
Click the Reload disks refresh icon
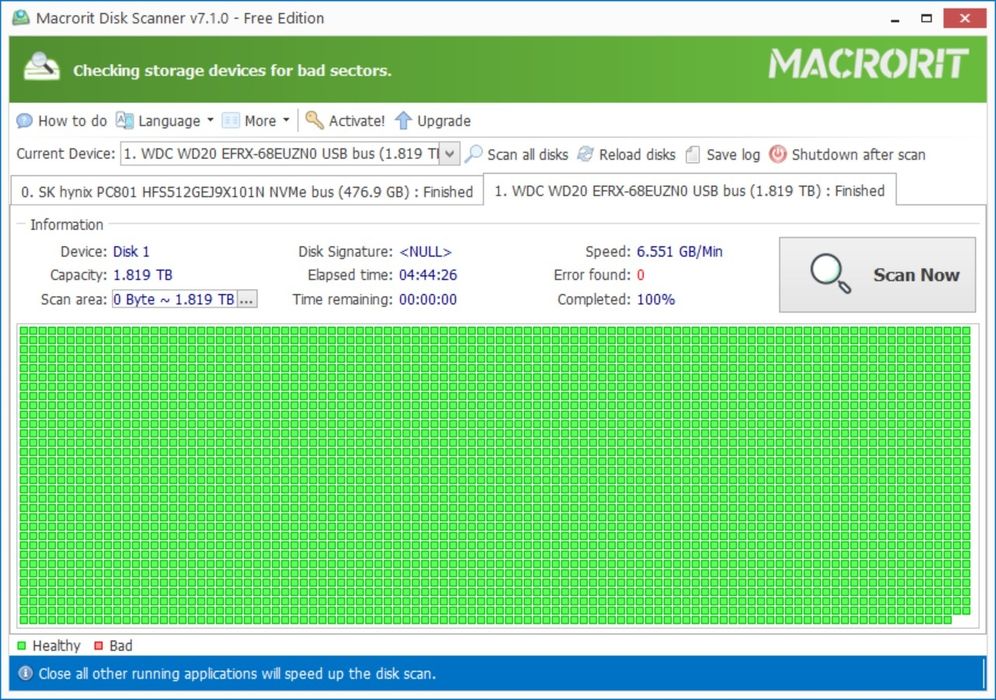pyautogui.click(x=585, y=154)
